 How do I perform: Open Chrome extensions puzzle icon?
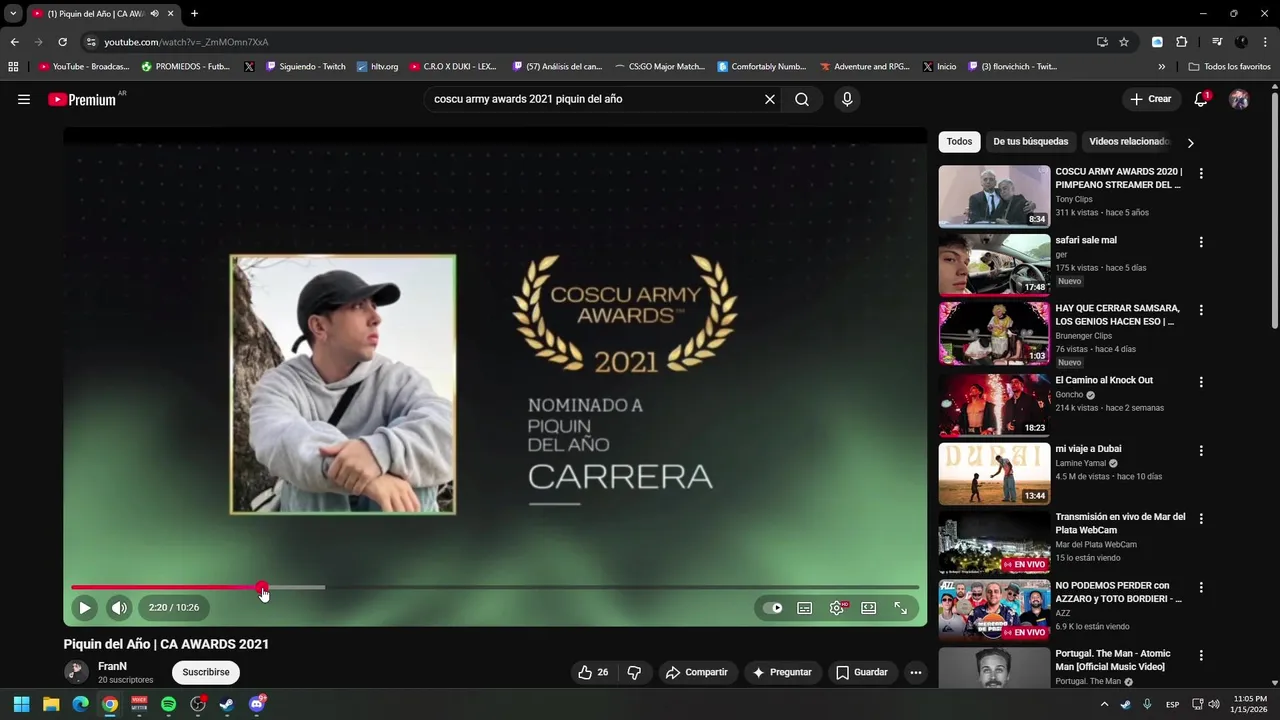(x=1181, y=42)
